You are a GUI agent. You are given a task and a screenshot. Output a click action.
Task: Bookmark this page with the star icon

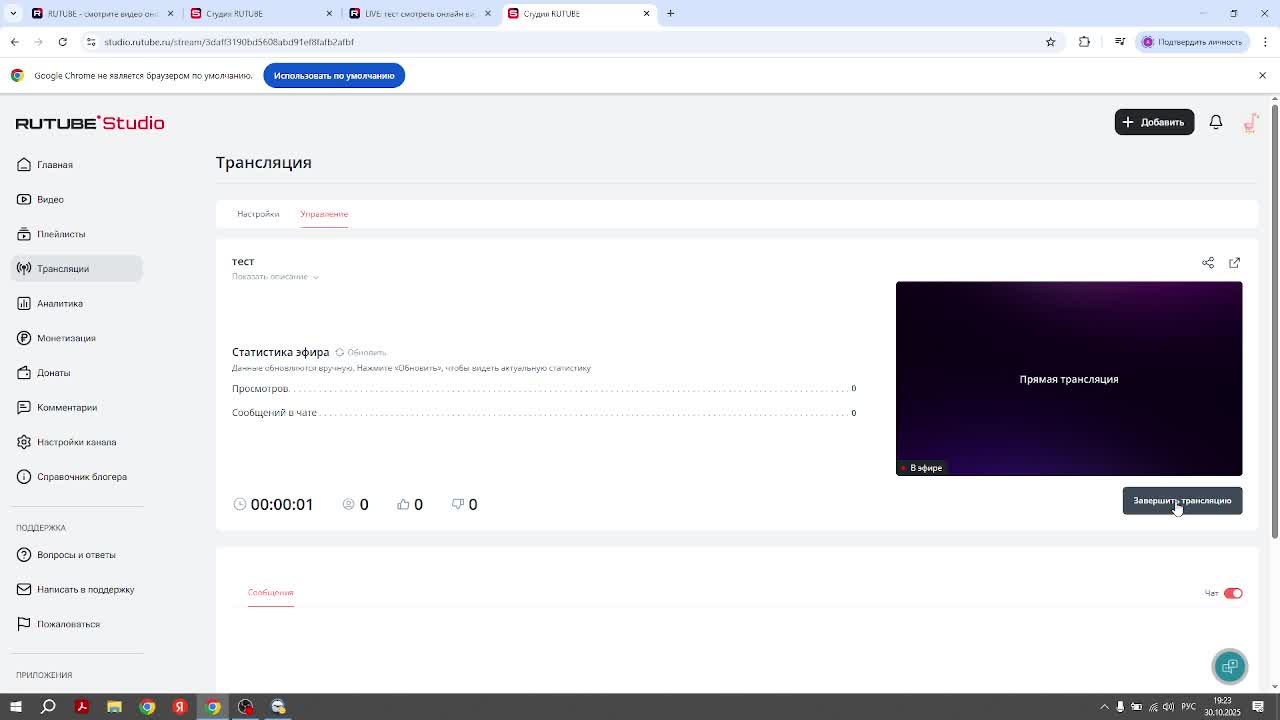point(1050,42)
